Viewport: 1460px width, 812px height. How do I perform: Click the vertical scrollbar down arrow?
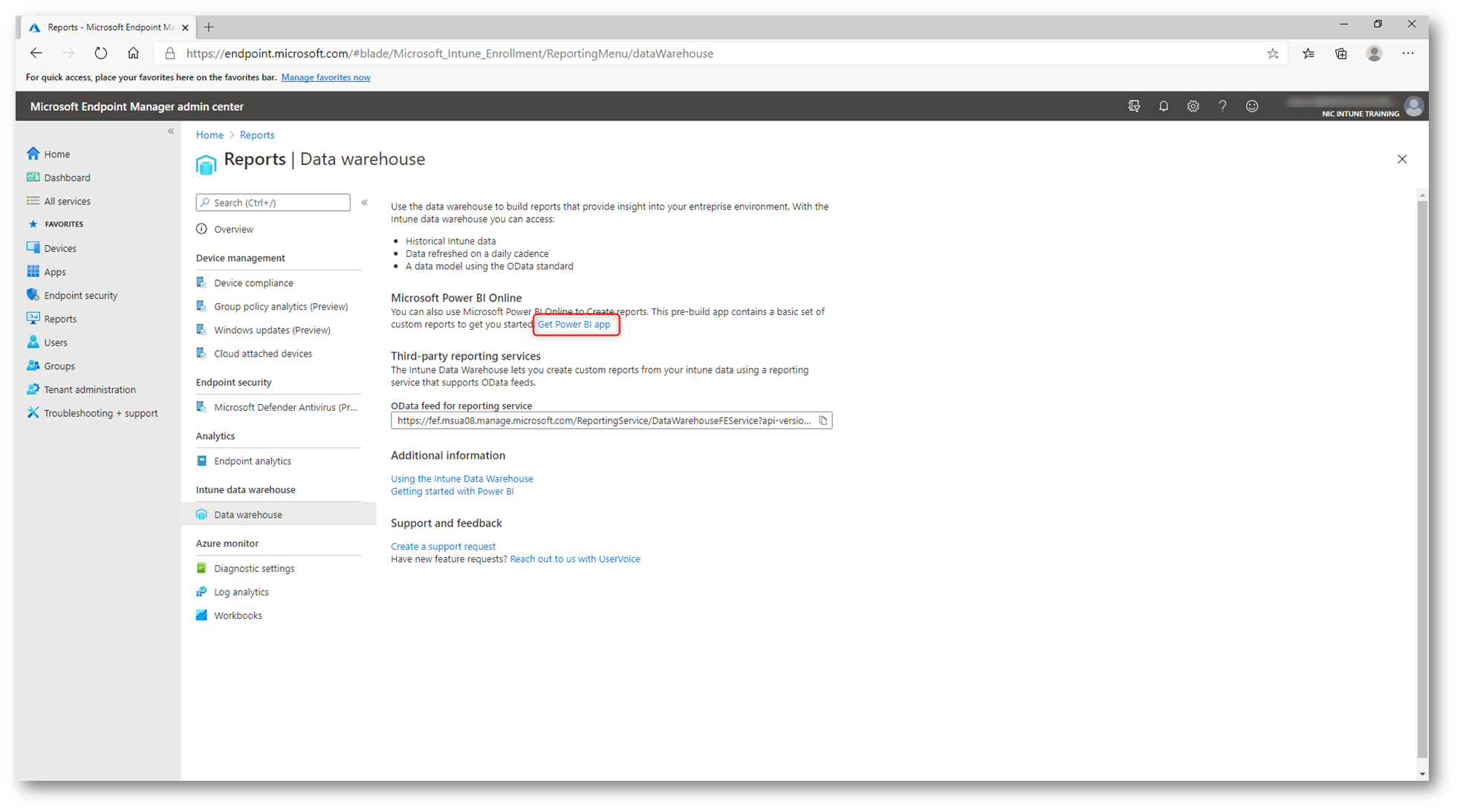point(1422,774)
